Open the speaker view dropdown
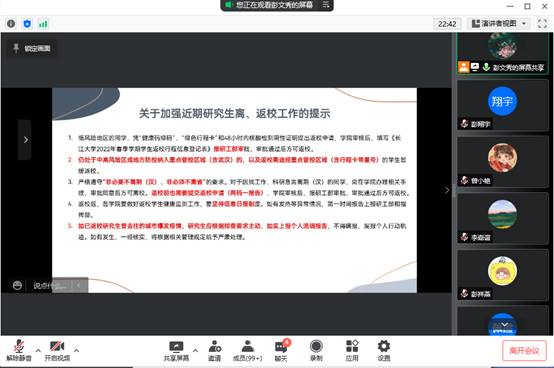Screen dimensions: 554x368 click(499, 24)
